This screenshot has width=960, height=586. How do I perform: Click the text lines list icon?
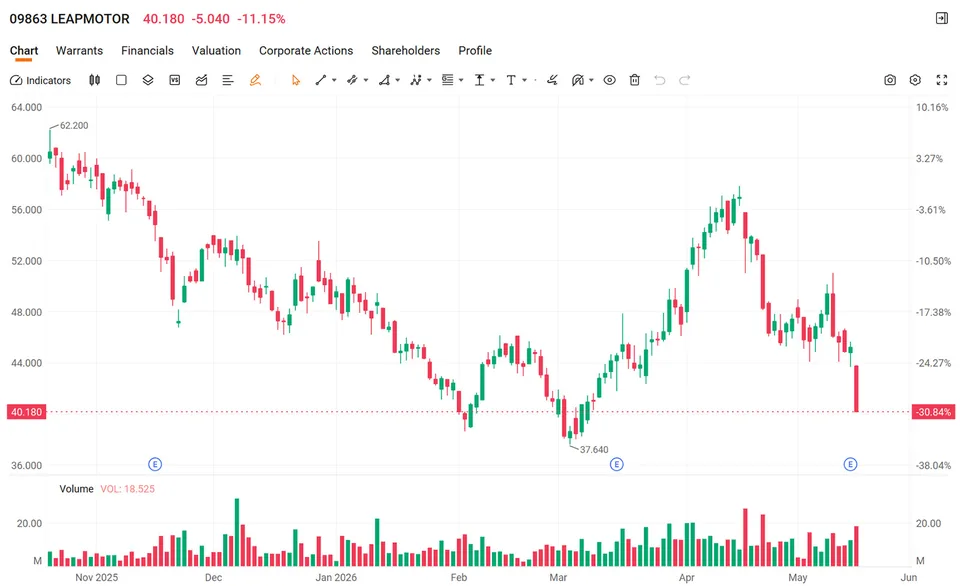coord(228,80)
